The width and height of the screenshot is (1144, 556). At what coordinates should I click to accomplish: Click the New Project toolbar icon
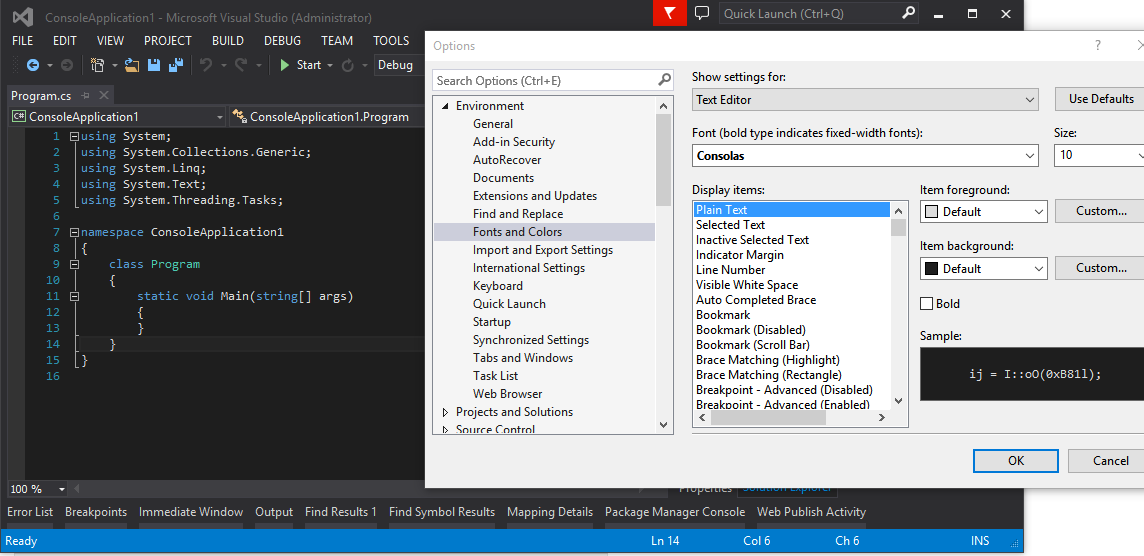tap(97, 65)
